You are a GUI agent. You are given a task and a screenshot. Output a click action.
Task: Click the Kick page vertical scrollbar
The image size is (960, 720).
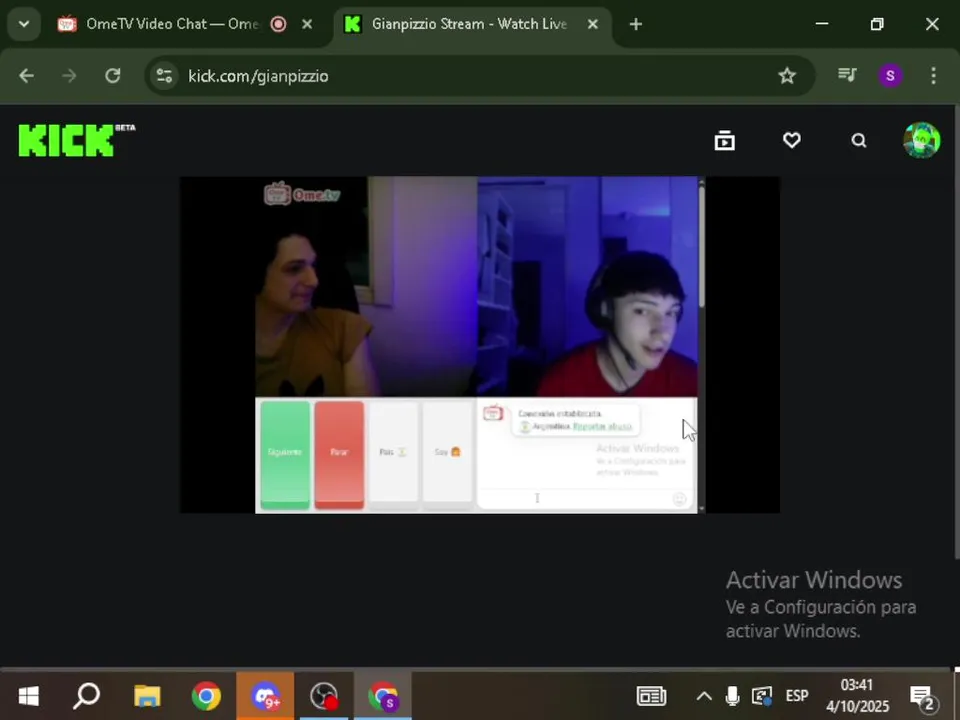point(956,334)
